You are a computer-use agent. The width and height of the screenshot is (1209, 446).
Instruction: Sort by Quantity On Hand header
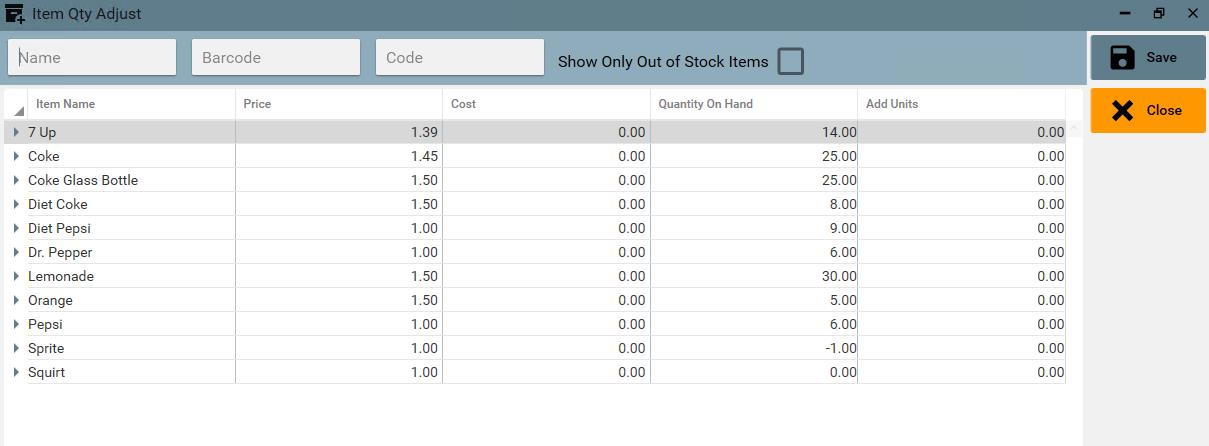click(x=754, y=104)
